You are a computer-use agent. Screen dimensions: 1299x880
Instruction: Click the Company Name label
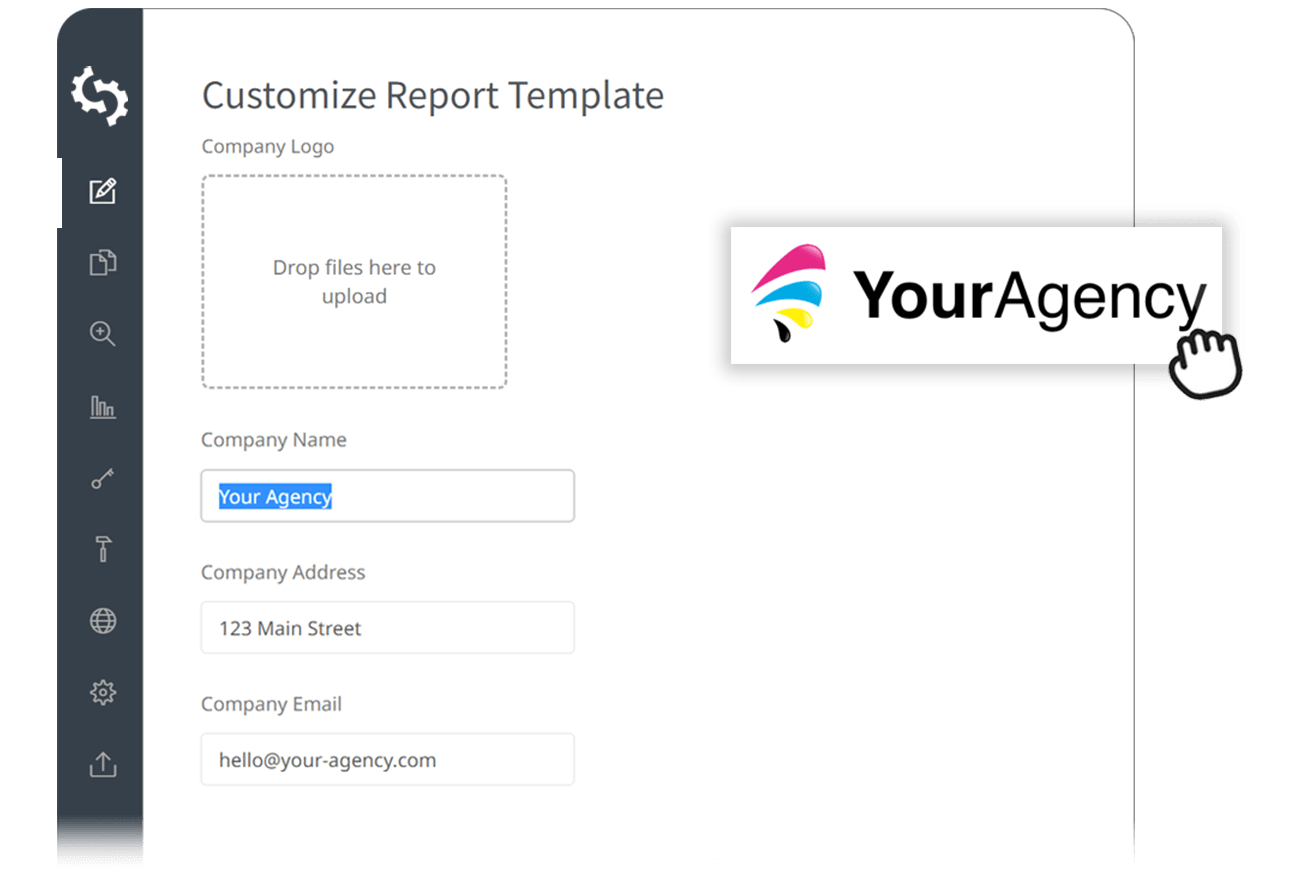[274, 440]
